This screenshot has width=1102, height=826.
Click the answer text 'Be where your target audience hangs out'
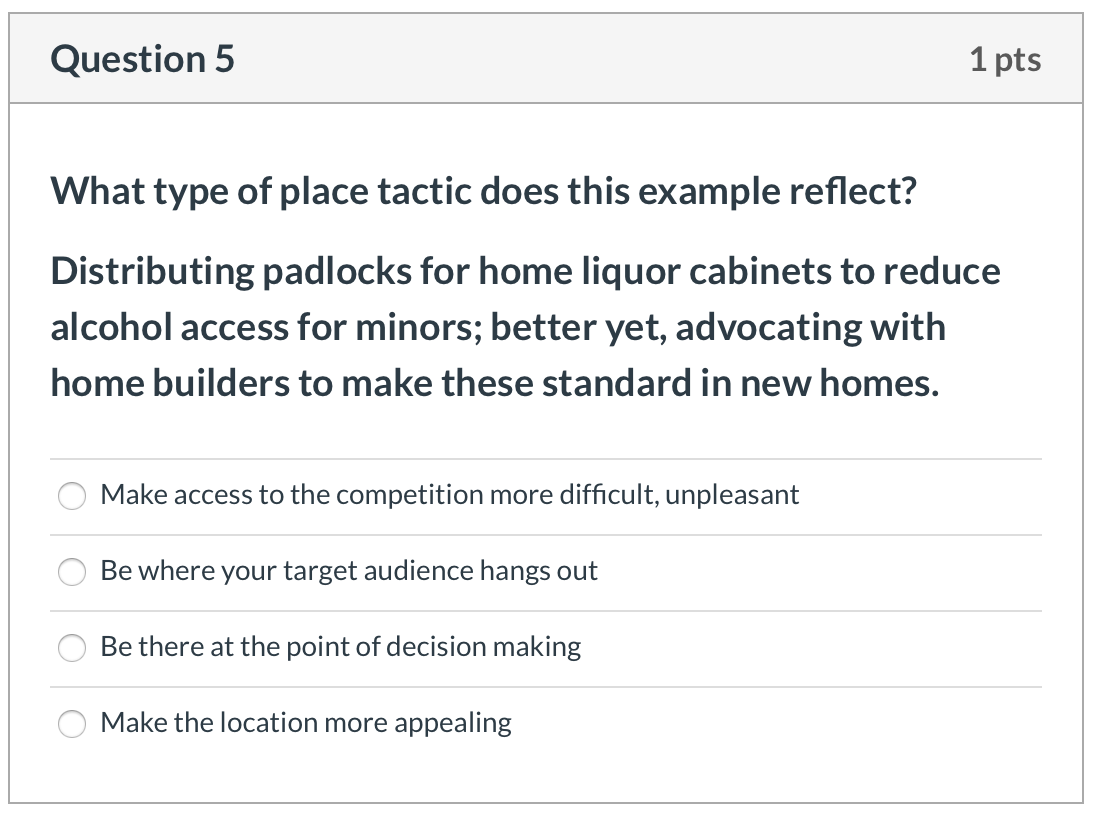[x=348, y=571]
